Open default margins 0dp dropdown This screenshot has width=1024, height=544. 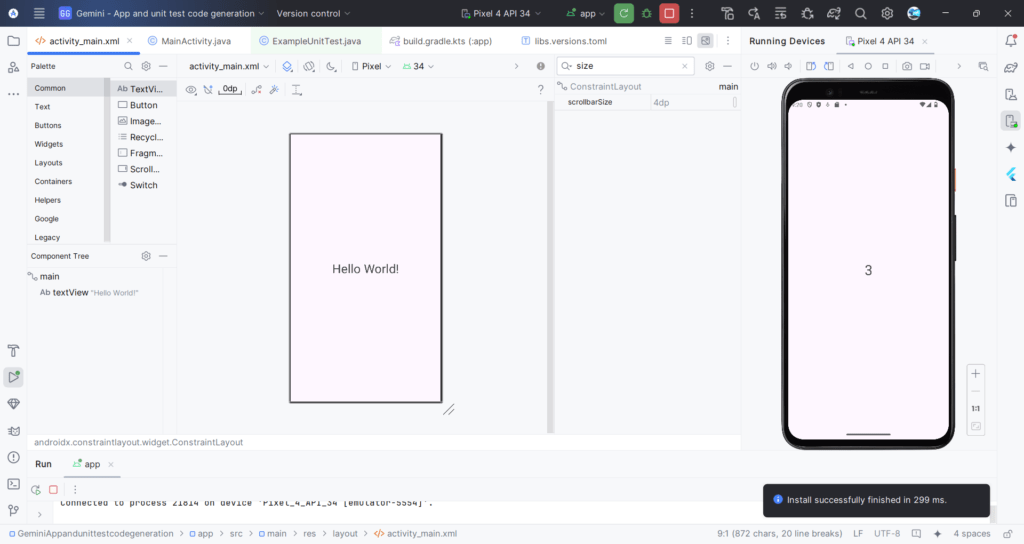(x=230, y=89)
